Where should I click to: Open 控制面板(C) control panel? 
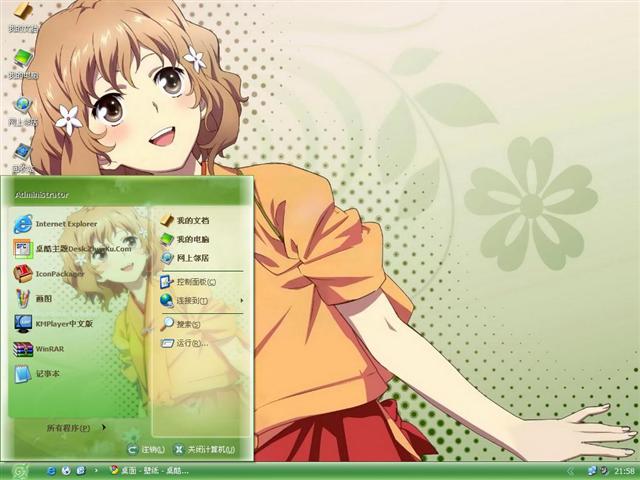coord(188,282)
